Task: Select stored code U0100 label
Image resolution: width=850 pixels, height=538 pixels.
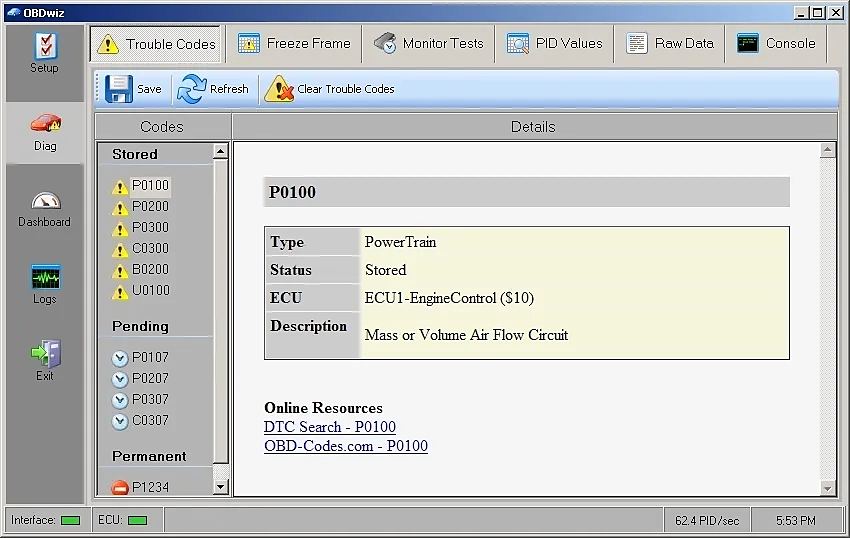Action: 151,291
